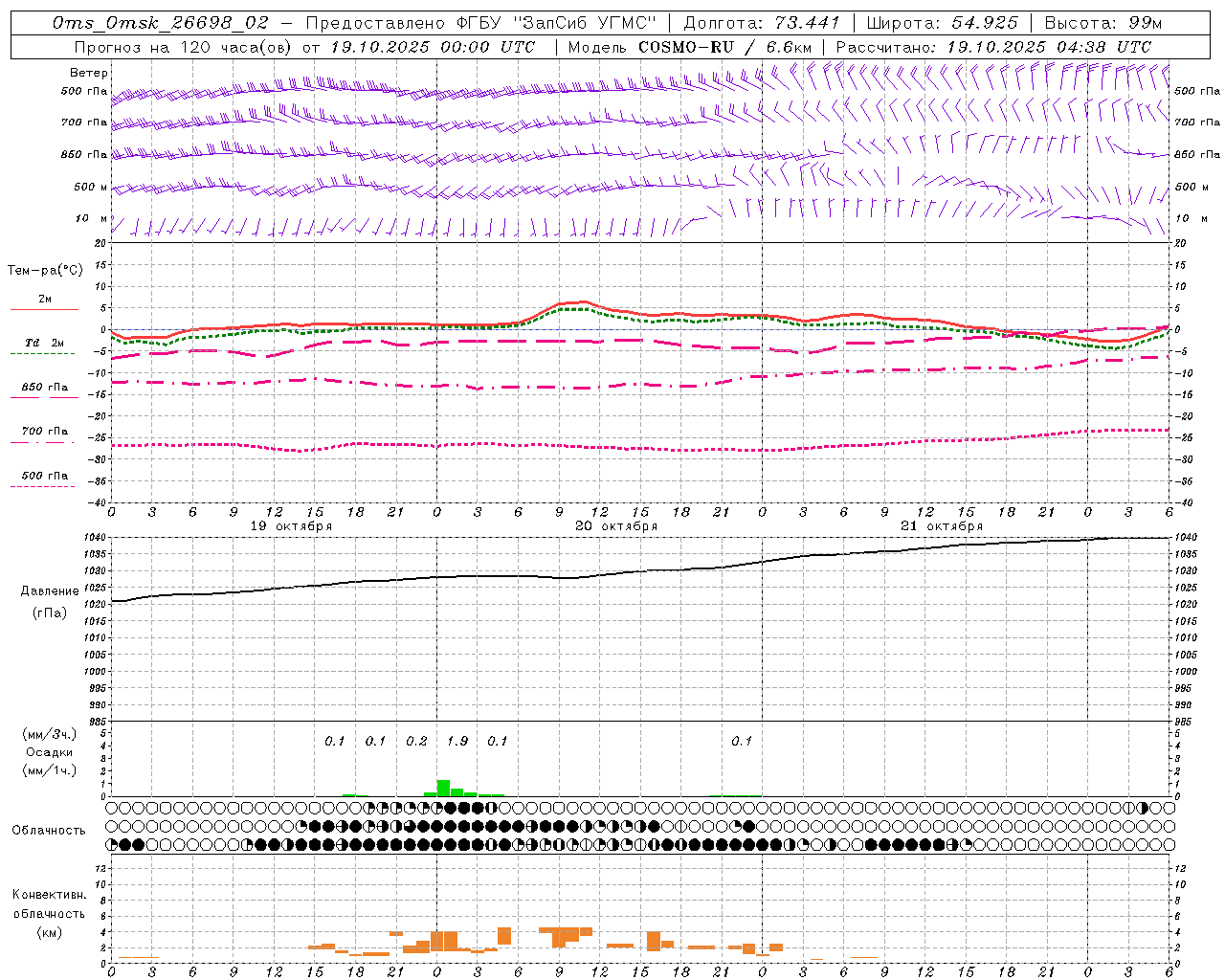
Task: Click the 20 октября date label
Action: click(616, 526)
